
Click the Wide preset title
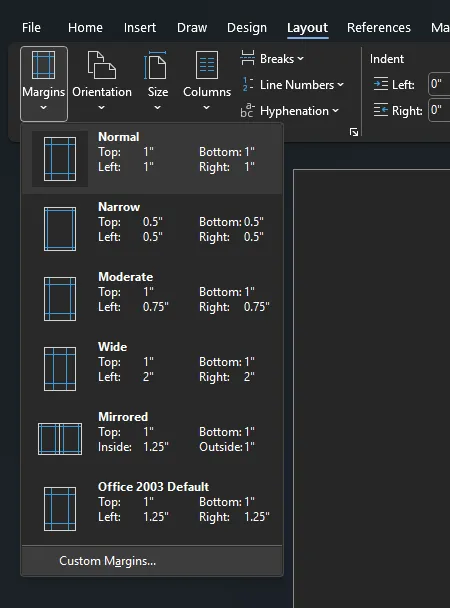tap(112, 347)
